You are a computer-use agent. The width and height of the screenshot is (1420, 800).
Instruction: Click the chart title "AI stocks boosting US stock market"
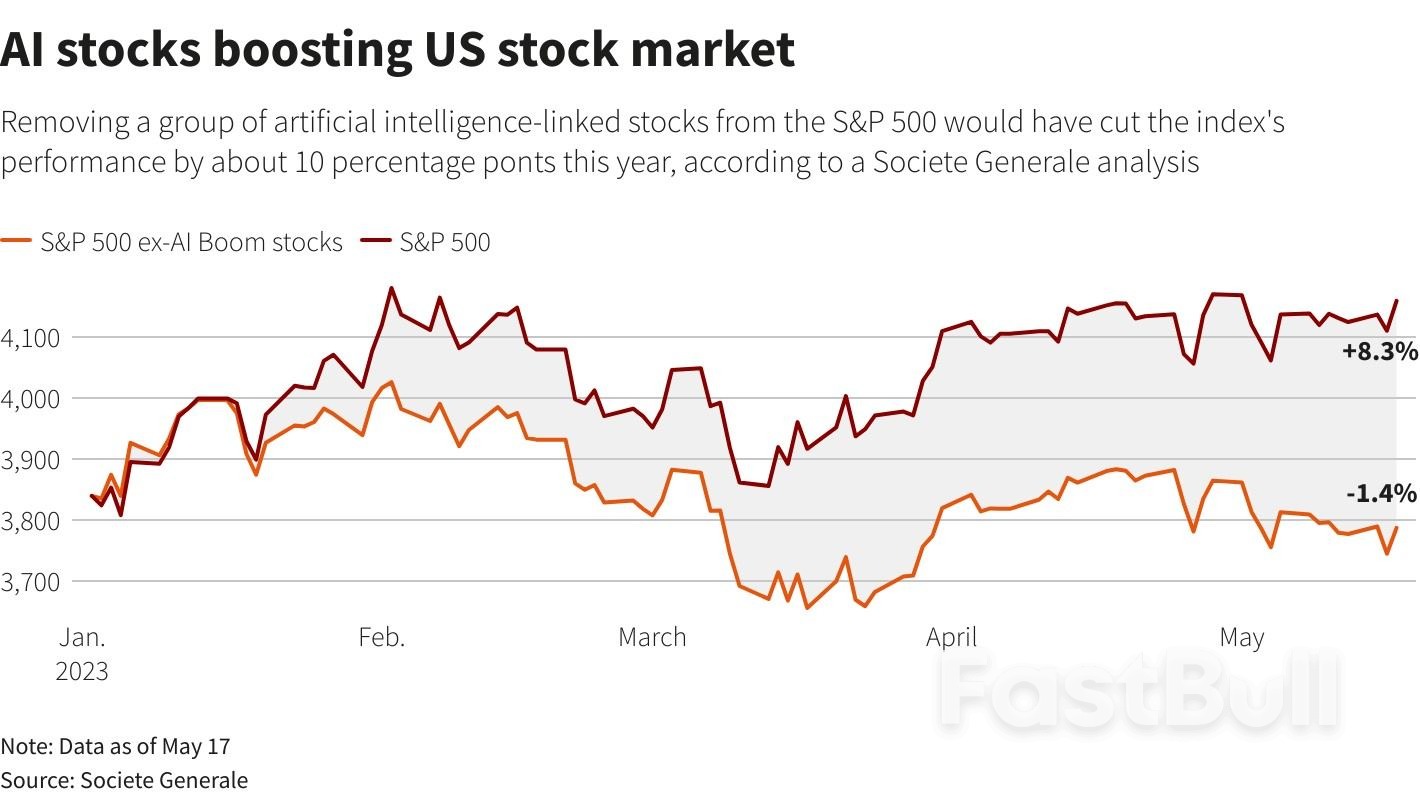(x=398, y=50)
